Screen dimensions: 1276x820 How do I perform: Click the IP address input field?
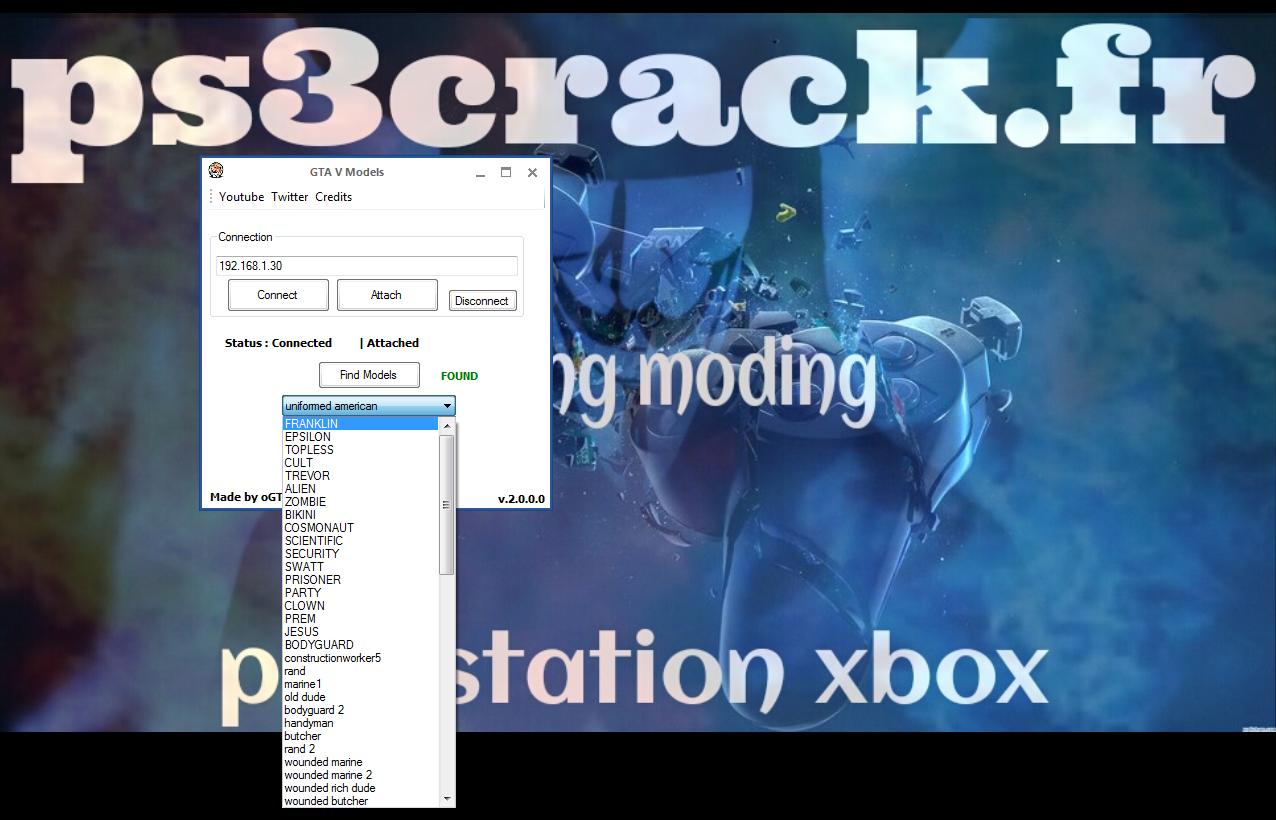[x=367, y=266]
